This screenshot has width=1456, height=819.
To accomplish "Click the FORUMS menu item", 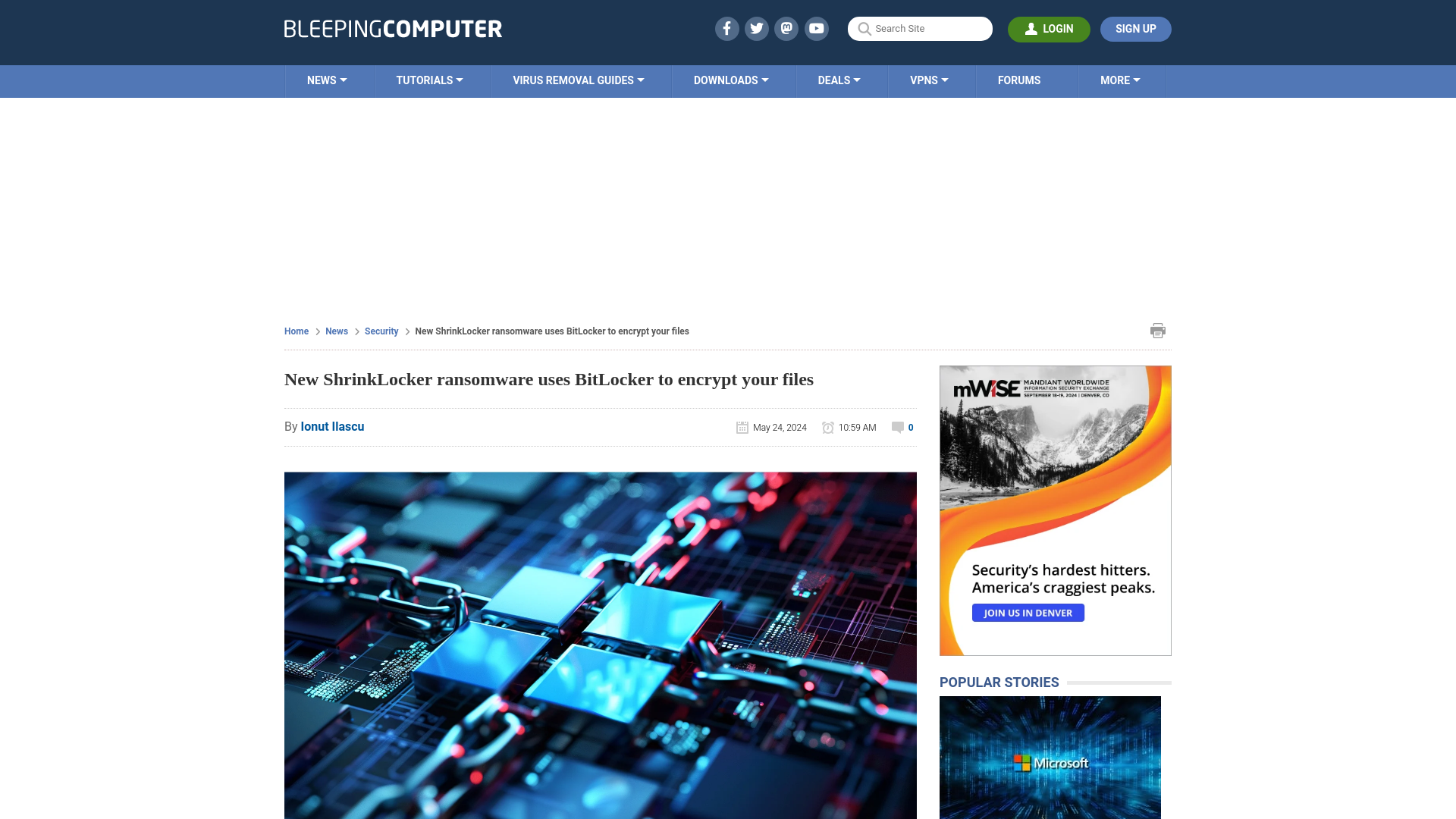I will point(1019,80).
